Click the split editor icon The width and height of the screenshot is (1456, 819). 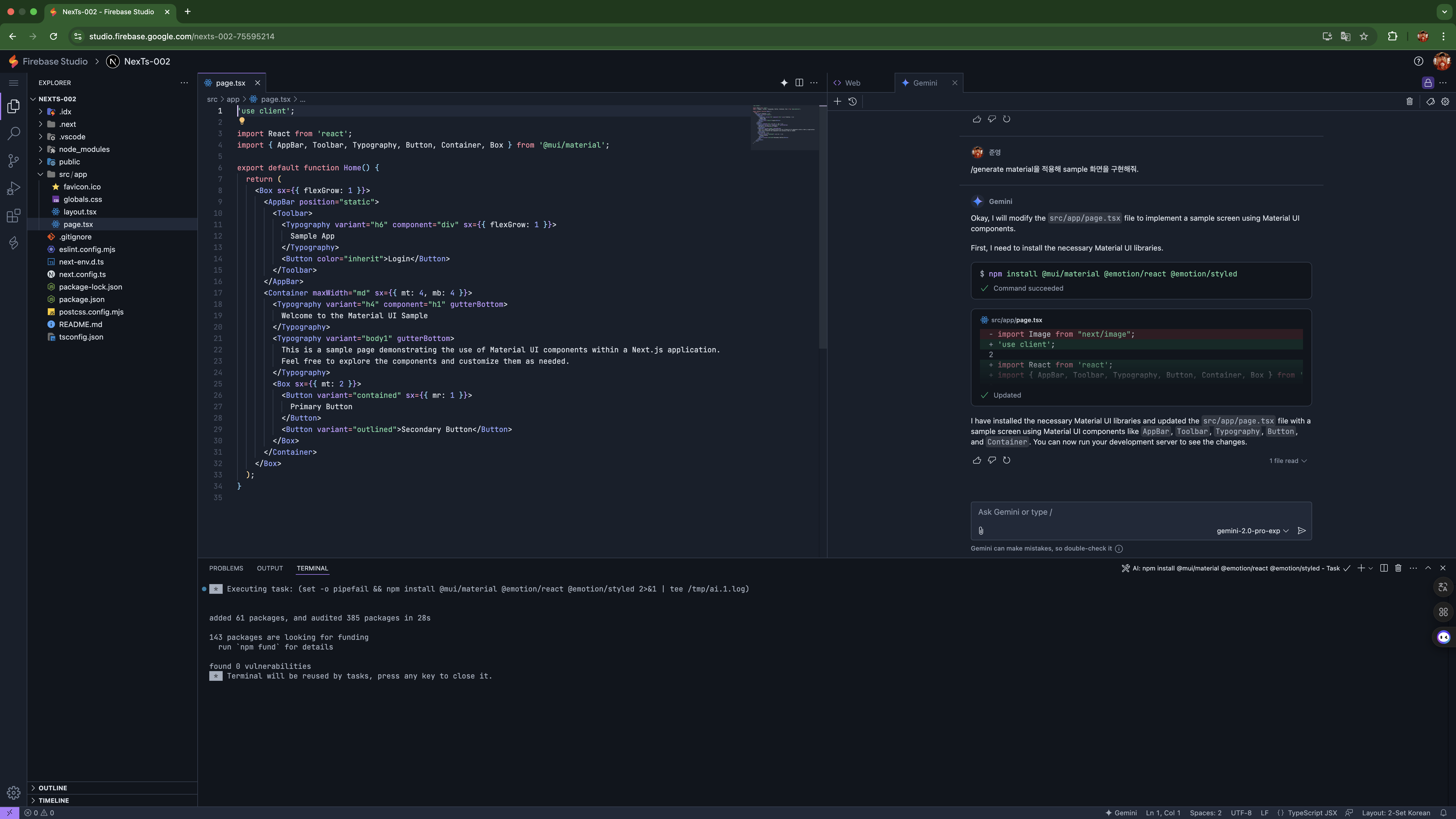(799, 82)
